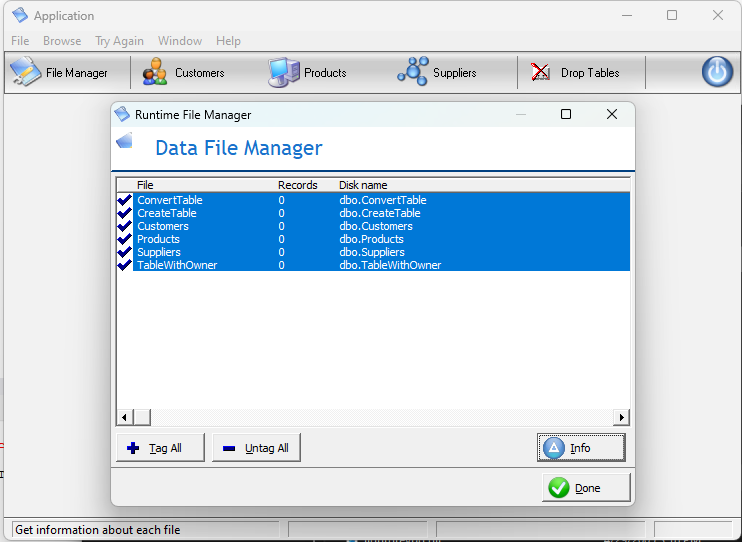Toggle the Customers row checkmark
The width and height of the screenshot is (742, 542).
(x=125, y=226)
